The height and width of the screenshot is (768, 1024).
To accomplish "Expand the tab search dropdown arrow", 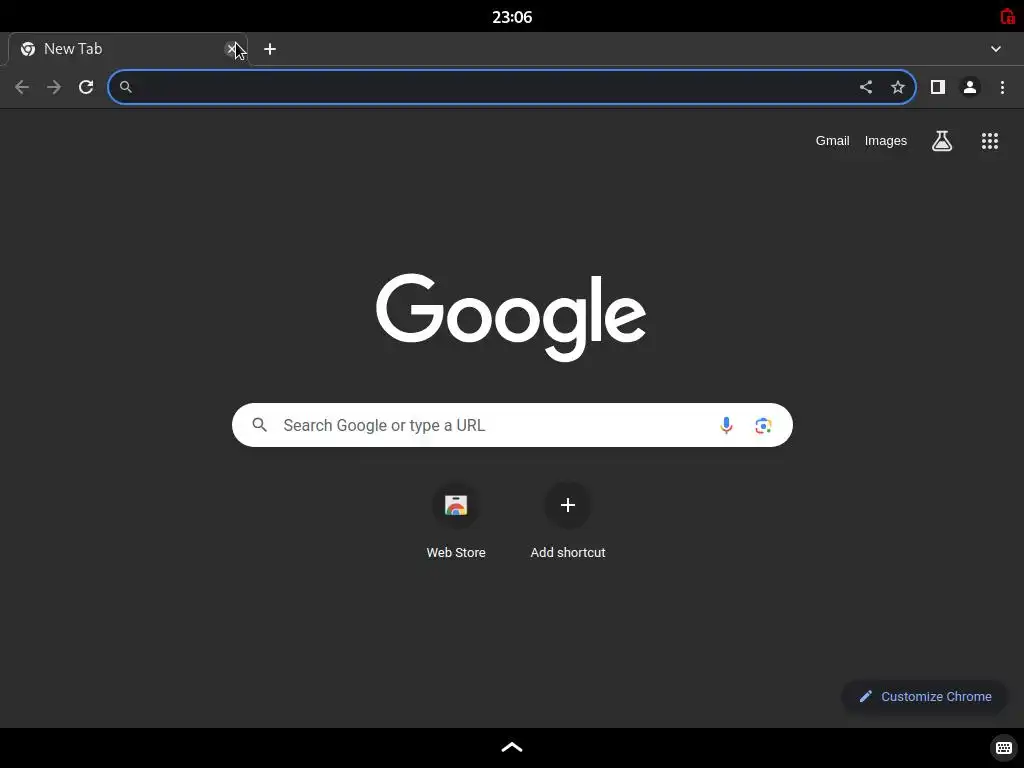I will click(996, 49).
